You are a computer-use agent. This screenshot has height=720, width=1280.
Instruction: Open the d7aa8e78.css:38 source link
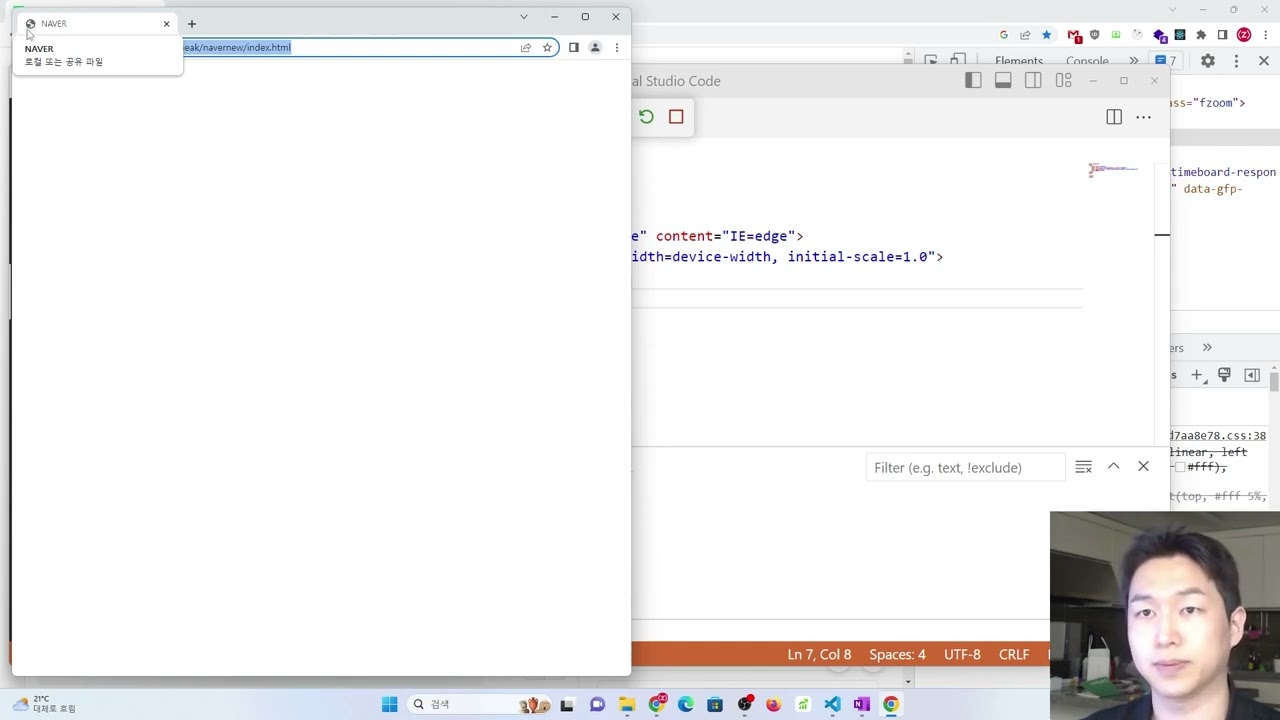(1218, 436)
